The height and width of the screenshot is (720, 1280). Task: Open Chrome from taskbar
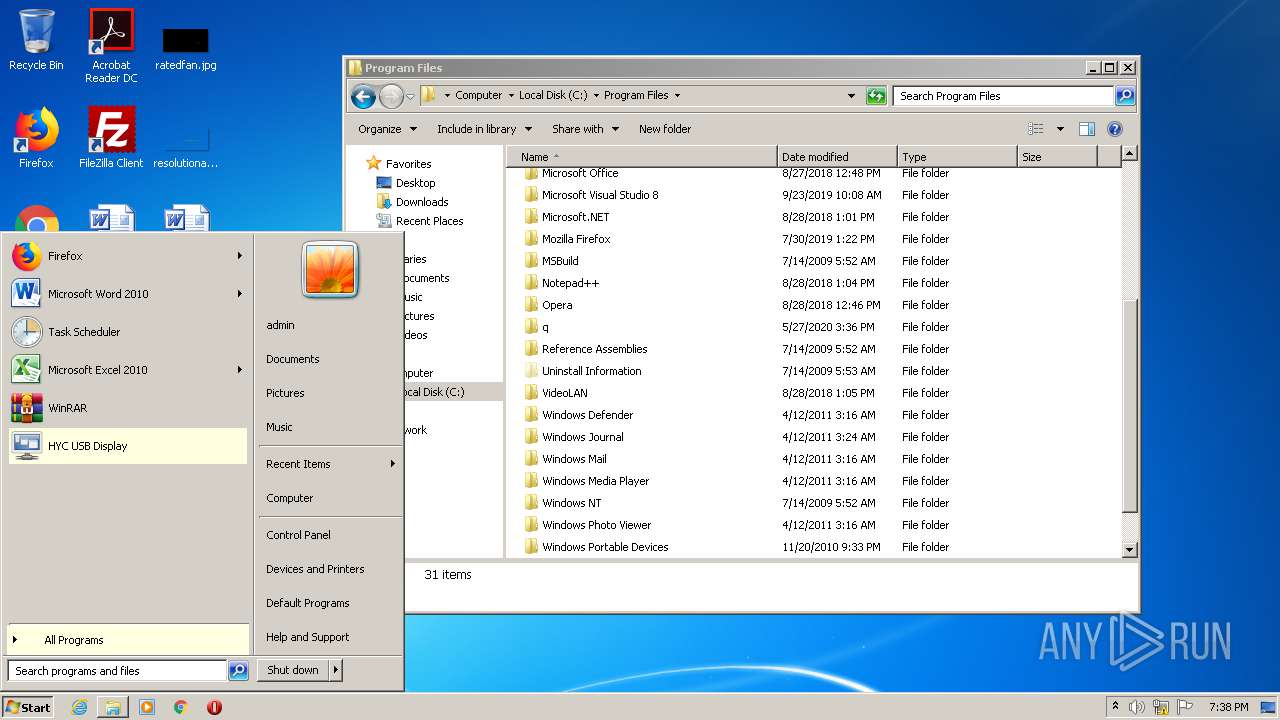(180, 707)
